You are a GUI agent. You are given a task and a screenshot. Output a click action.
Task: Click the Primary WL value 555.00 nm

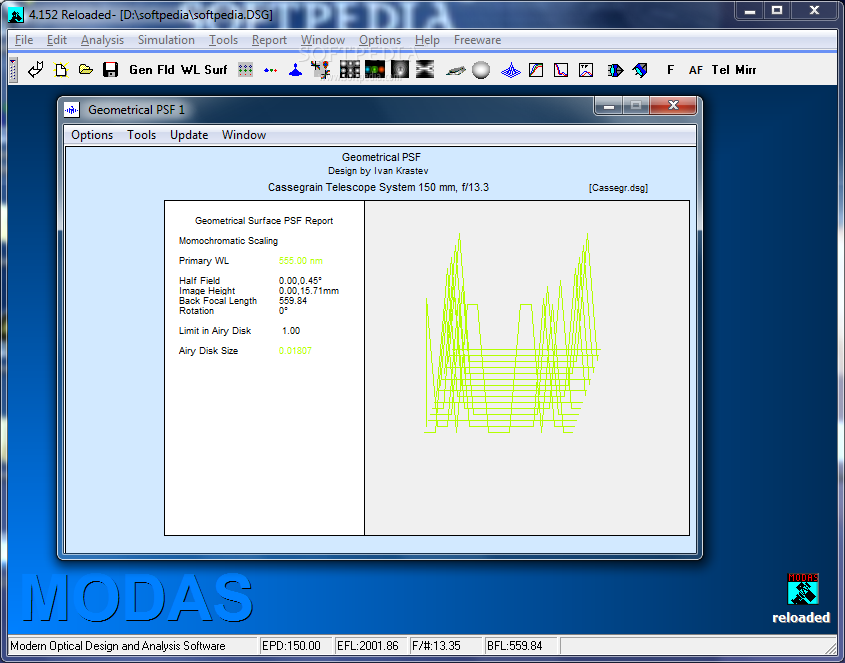[301, 261]
